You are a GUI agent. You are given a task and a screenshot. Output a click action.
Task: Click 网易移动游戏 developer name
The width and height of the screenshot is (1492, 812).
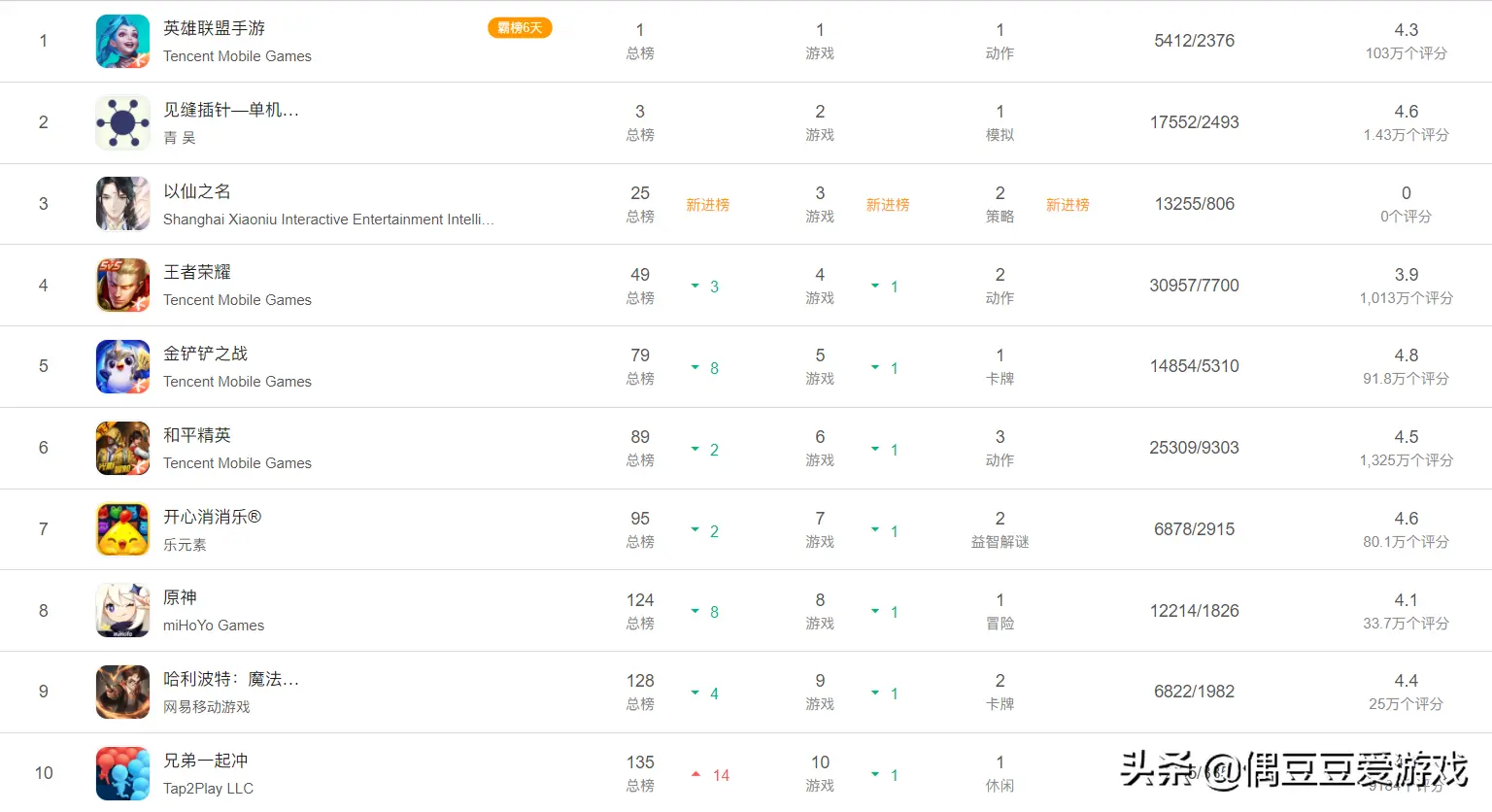coord(206,707)
